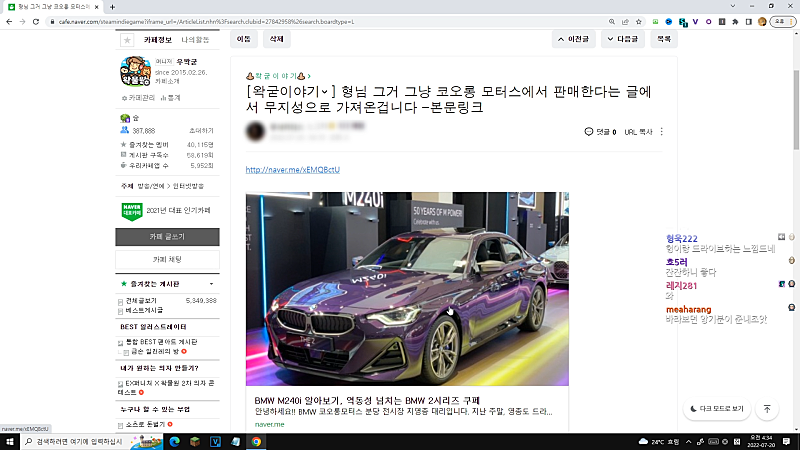Viewport: 800px width, 450px height.
Task: Open the post's three-dot more menu
Action: (x=662, y=132)
